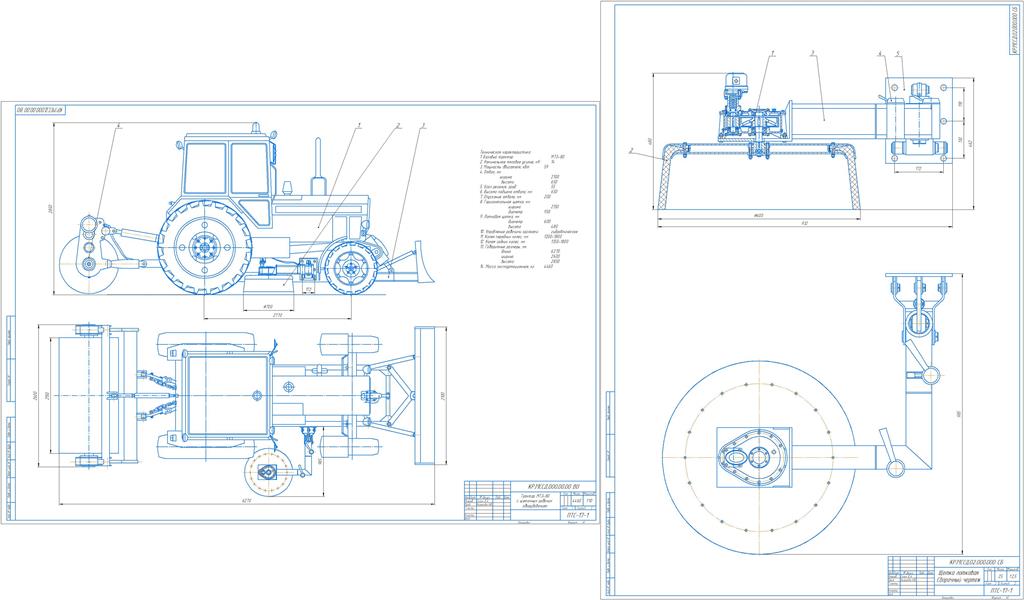This screenshot has height=600, width=1024.
Task: Click "ЛТС-17-1" in the right sheet title block
Action: (1001, 590)
